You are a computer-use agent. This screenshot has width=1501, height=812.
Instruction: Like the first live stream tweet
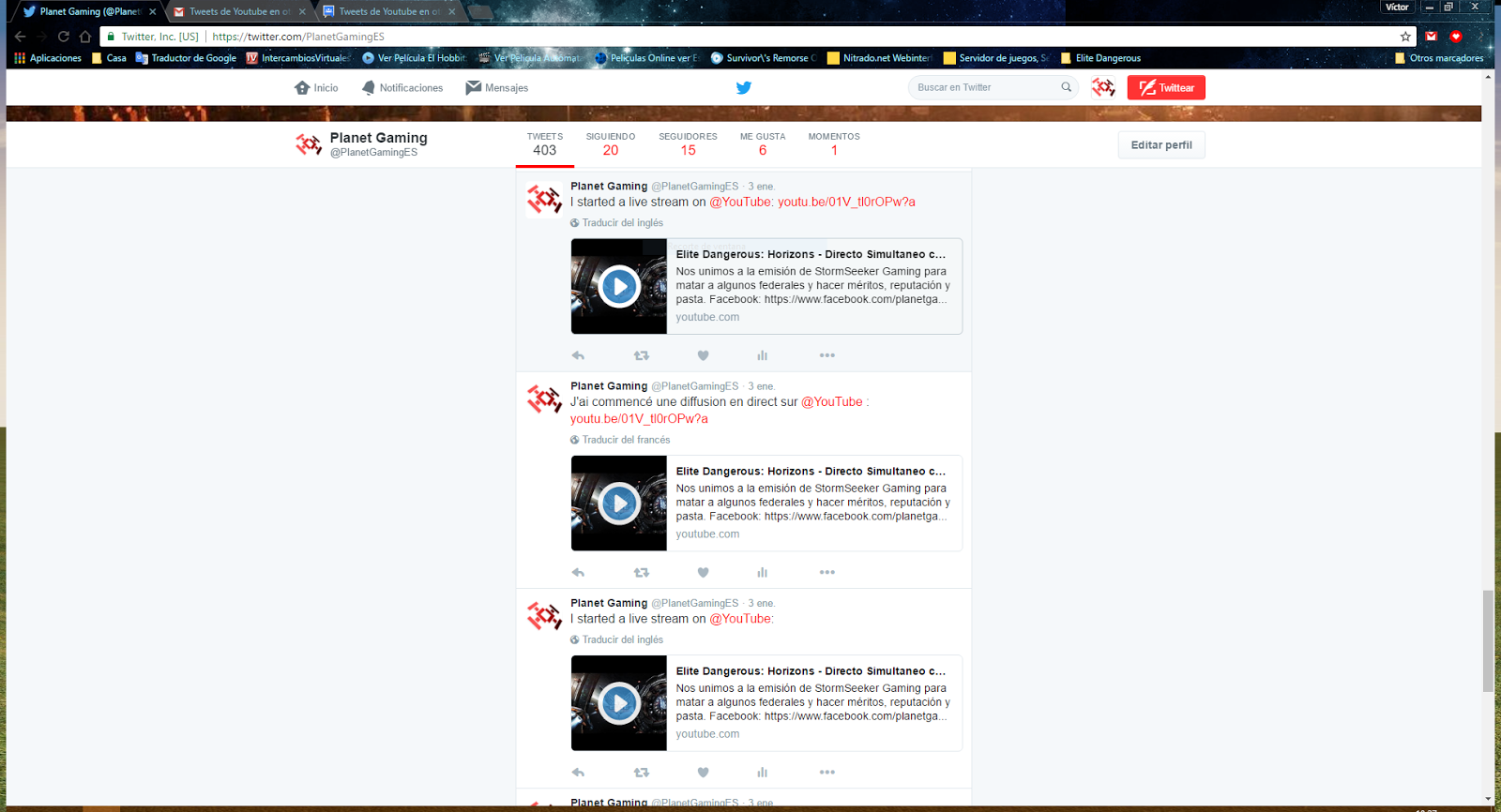point(703,355)
